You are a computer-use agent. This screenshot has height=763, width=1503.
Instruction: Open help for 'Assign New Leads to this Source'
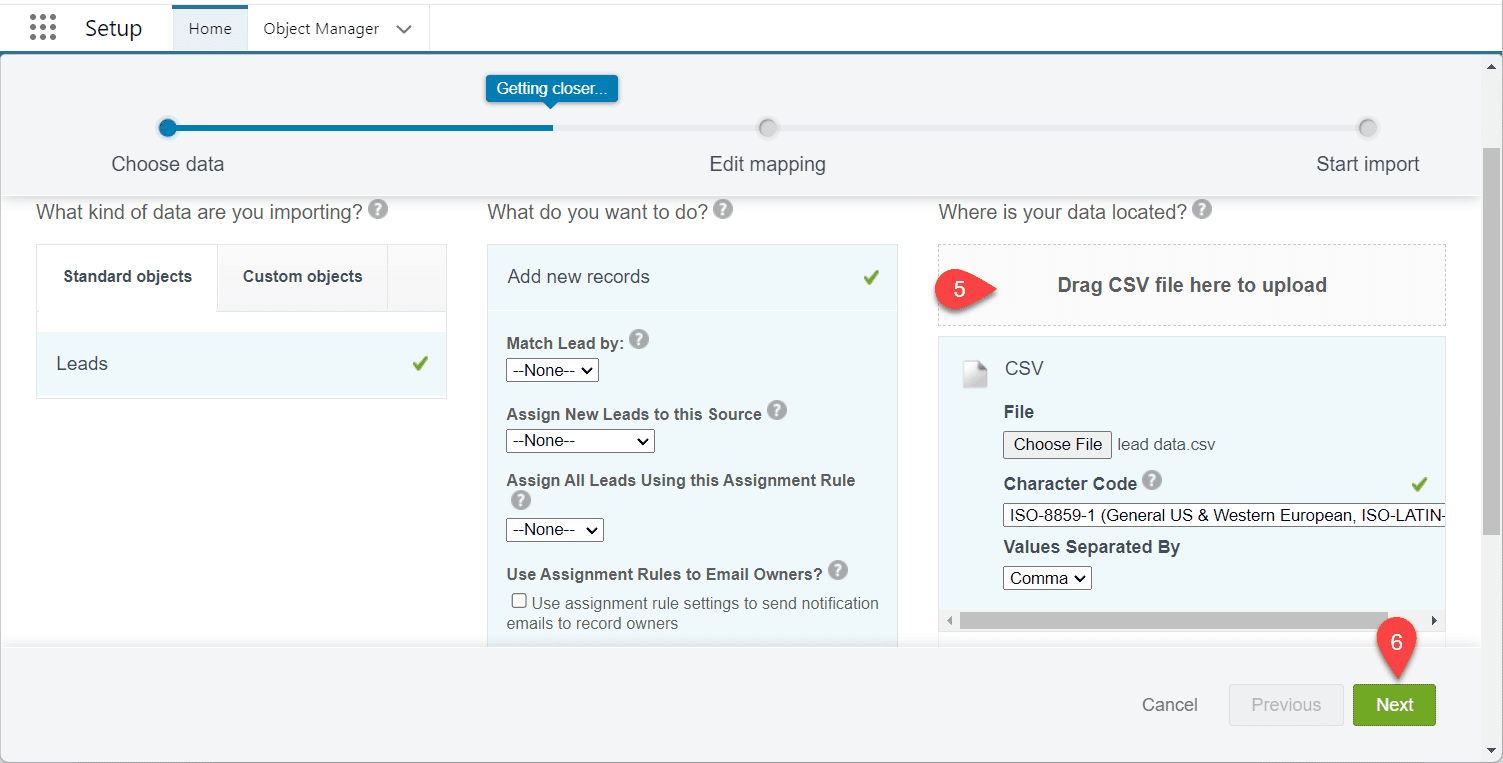click(777, 410)
